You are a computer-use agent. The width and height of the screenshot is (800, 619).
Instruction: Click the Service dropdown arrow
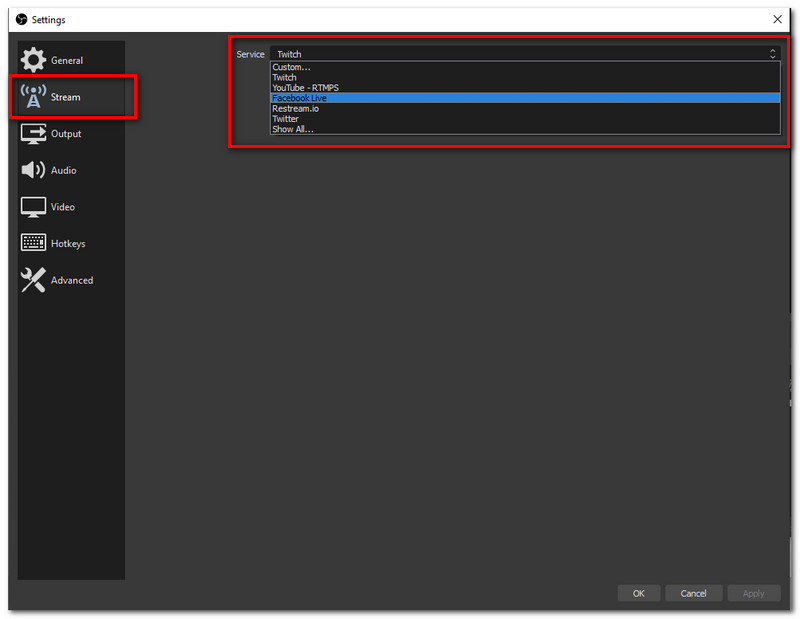772,54
